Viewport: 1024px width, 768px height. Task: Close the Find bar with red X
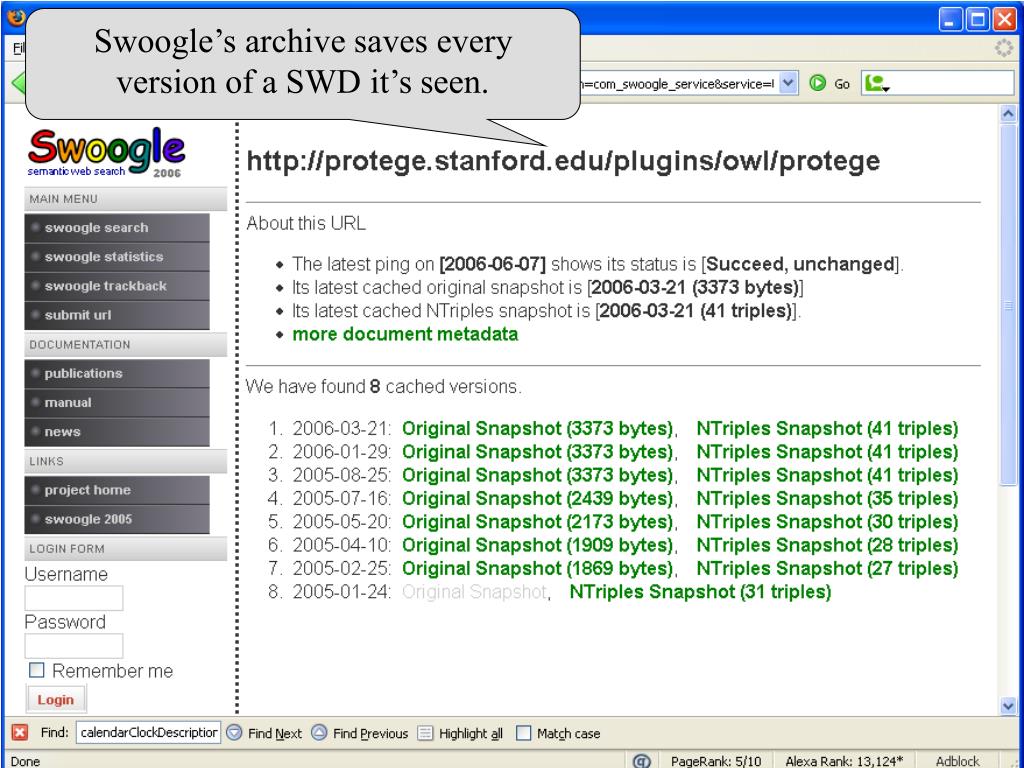(20, 733)
